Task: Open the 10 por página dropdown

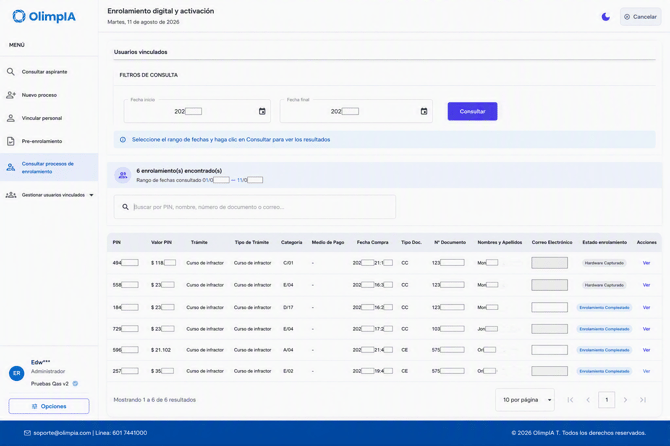Action: [525, 400]
